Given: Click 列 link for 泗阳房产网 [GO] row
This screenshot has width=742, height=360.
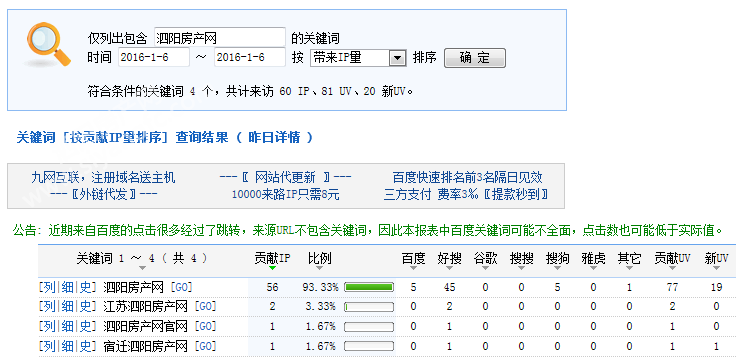Looking at the screenshot, I should (x=49, y=287).
